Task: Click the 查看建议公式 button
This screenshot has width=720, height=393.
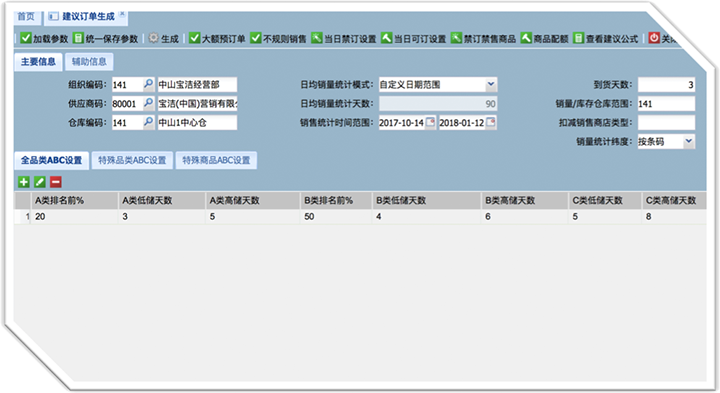Action: (x=606, y=39)
